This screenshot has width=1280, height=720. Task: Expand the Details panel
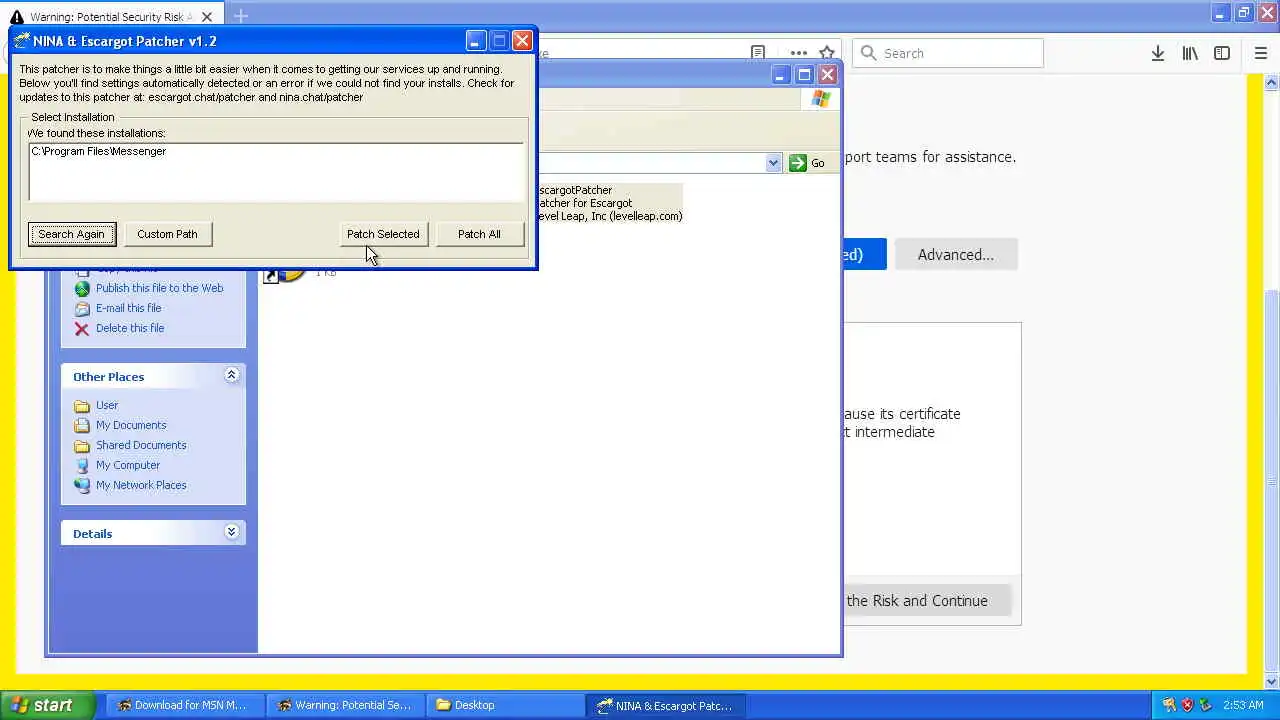coord(231,532)
